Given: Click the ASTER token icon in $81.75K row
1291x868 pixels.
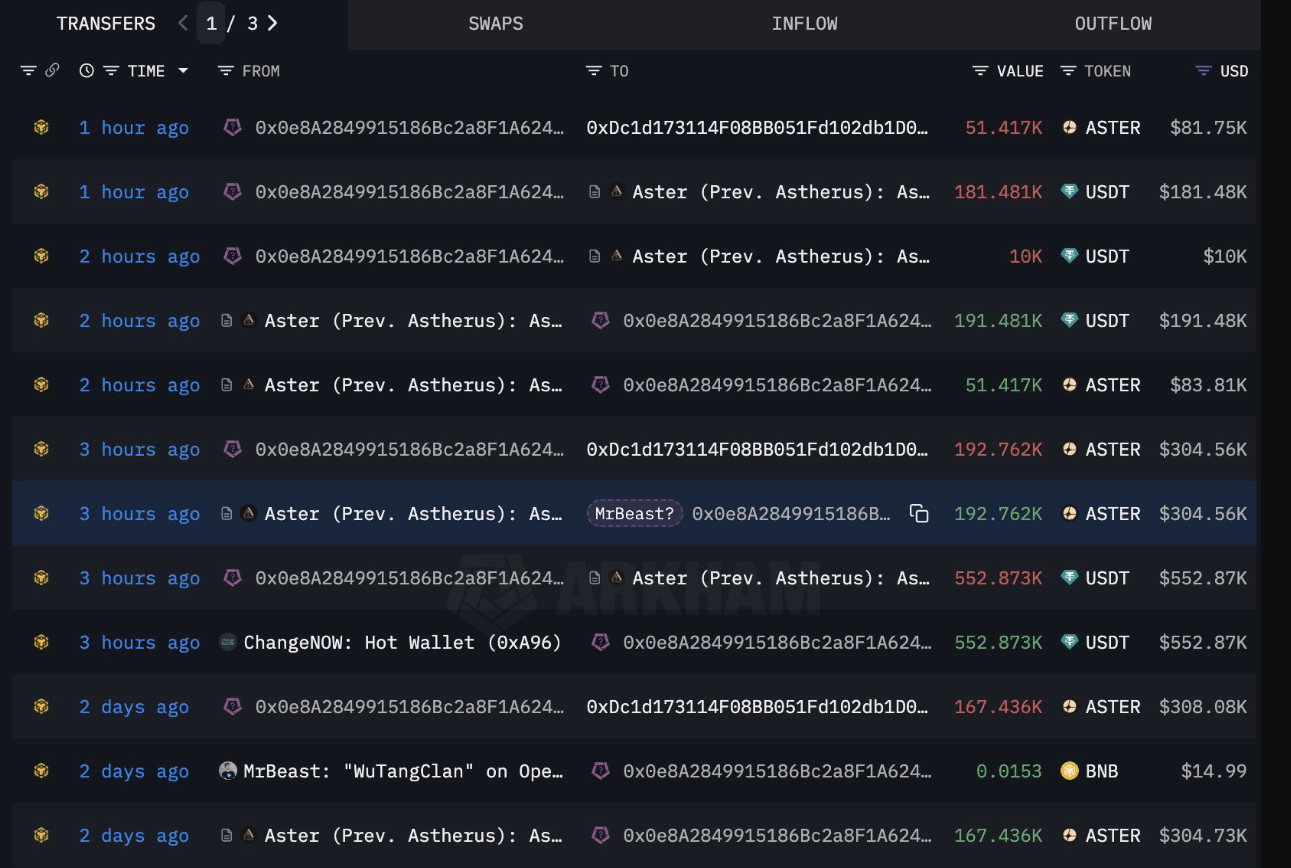Looking at the screenshot, I should point(1069,128).
